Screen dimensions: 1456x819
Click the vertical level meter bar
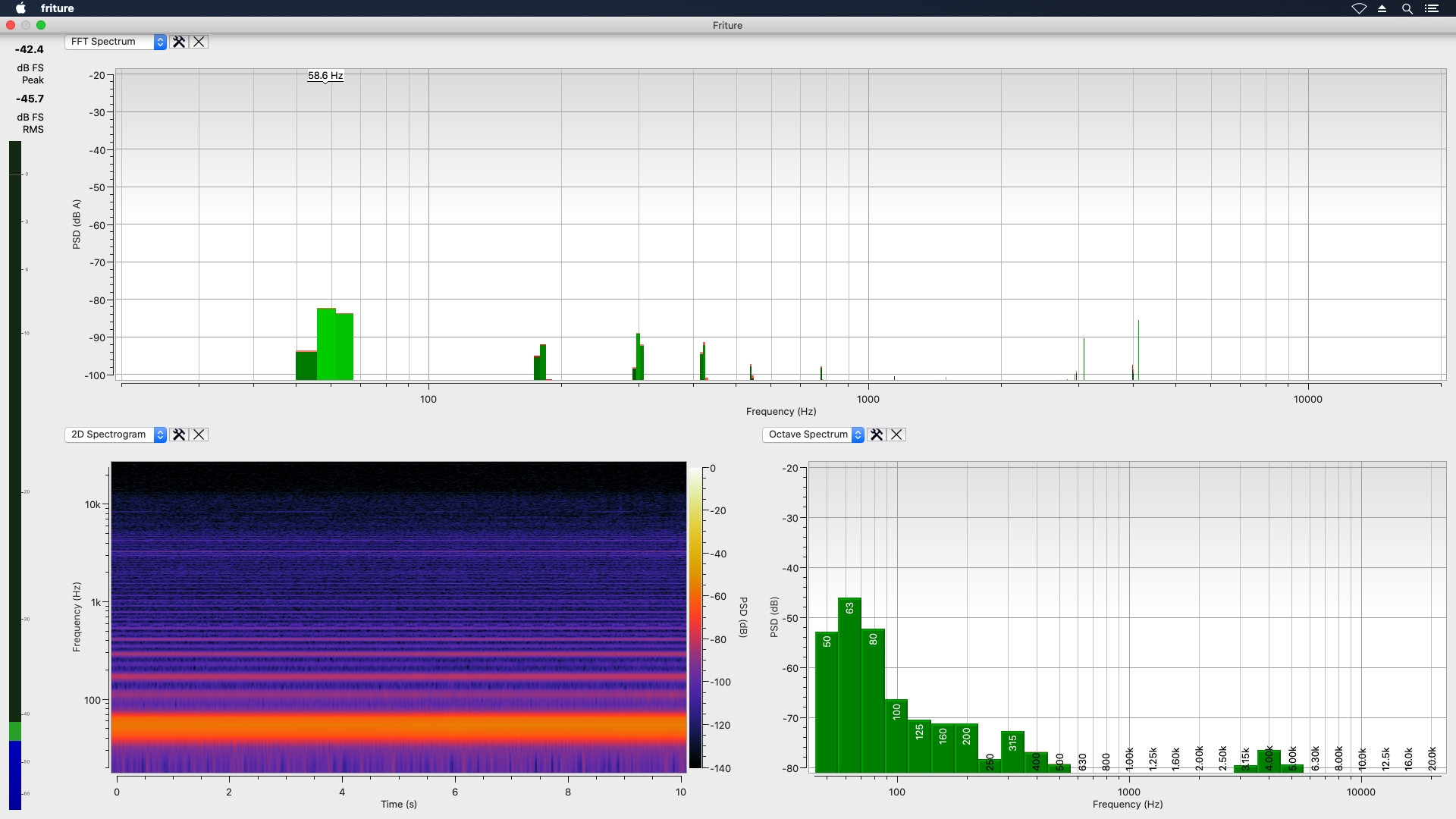click(x=15, y=475)
